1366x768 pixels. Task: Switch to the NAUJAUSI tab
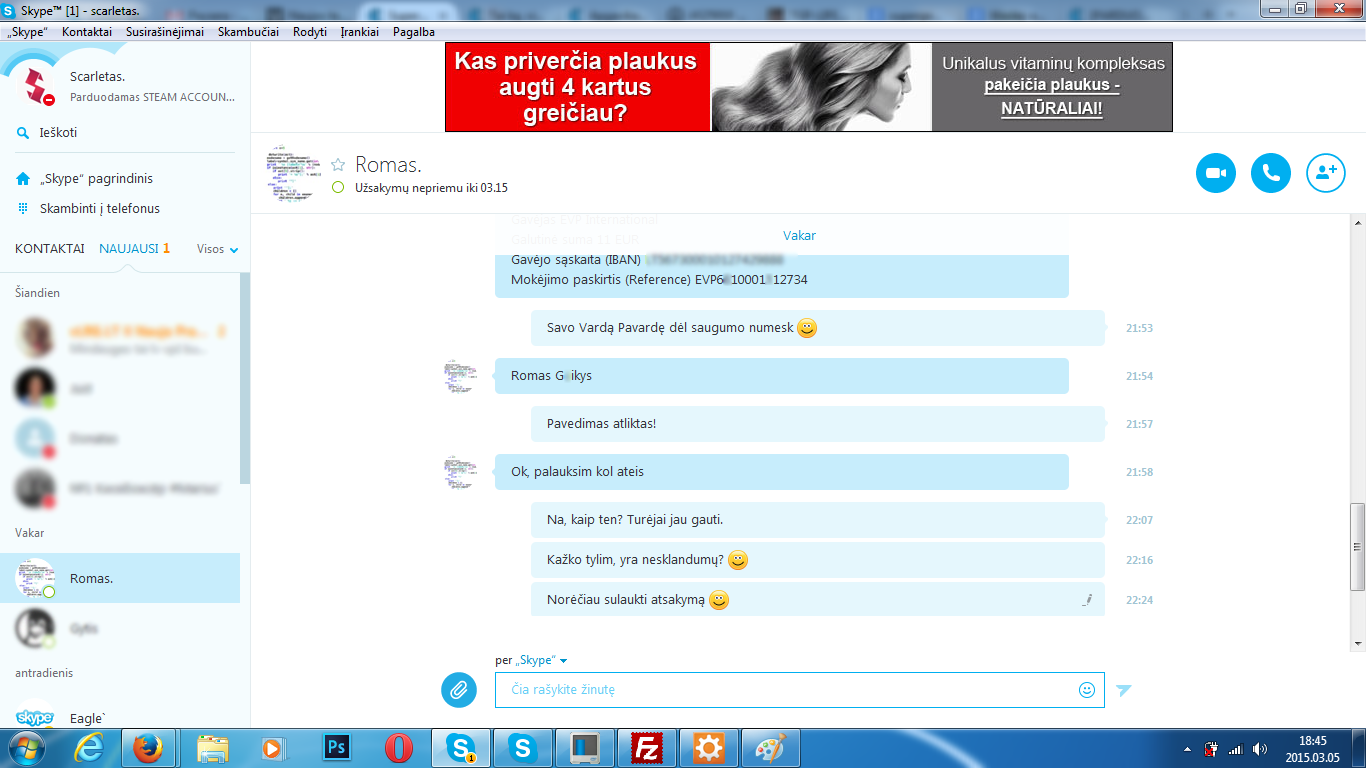[129, 249]
